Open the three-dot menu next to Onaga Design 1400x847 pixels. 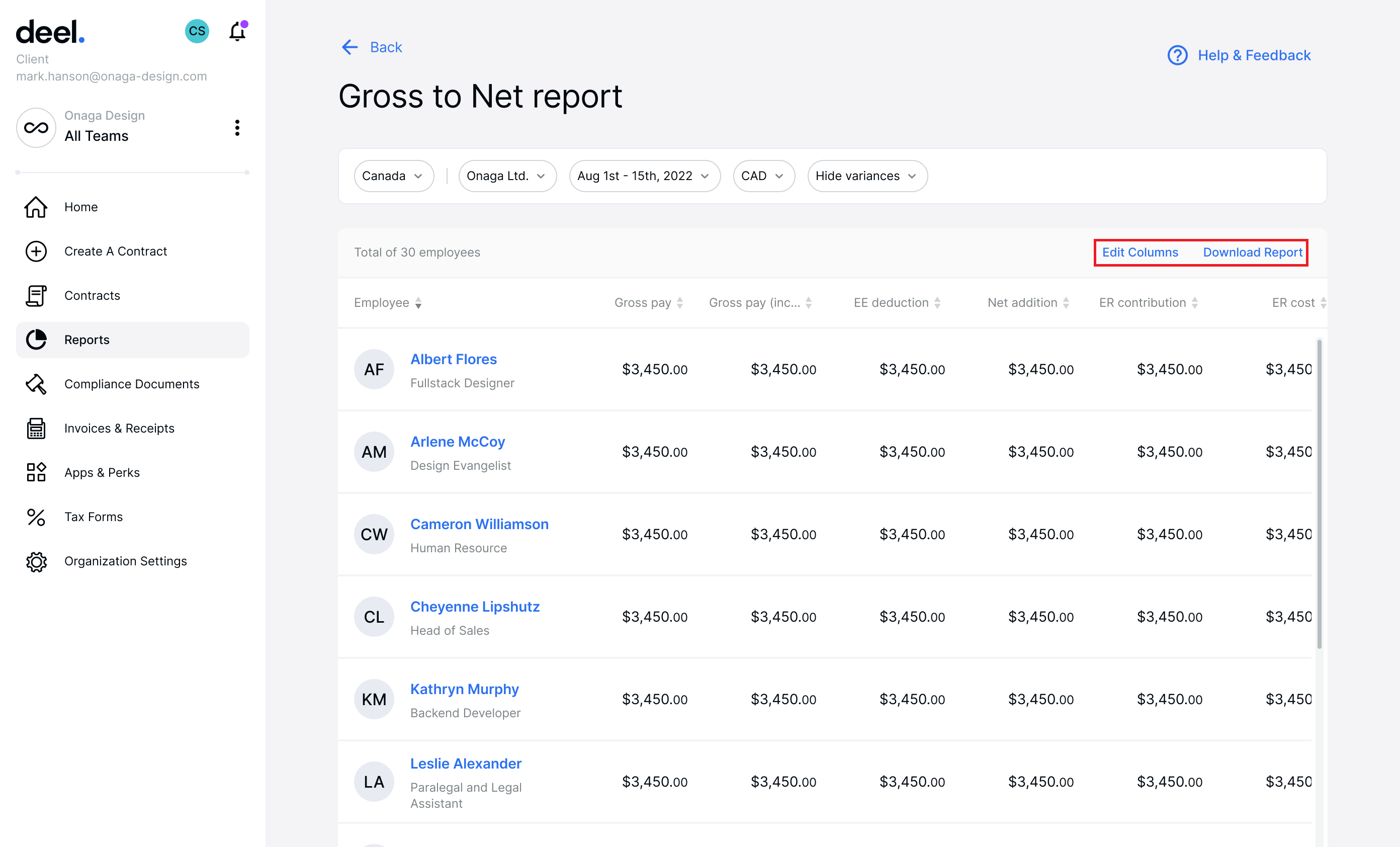(x=237, y=128)
